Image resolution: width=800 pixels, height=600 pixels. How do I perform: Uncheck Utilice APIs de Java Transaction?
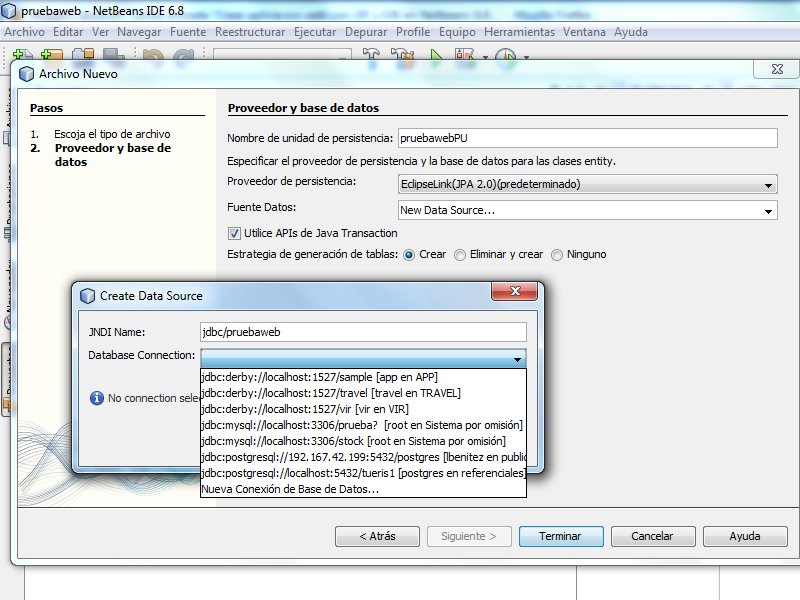pyautogui.click(x=234, y=234)
